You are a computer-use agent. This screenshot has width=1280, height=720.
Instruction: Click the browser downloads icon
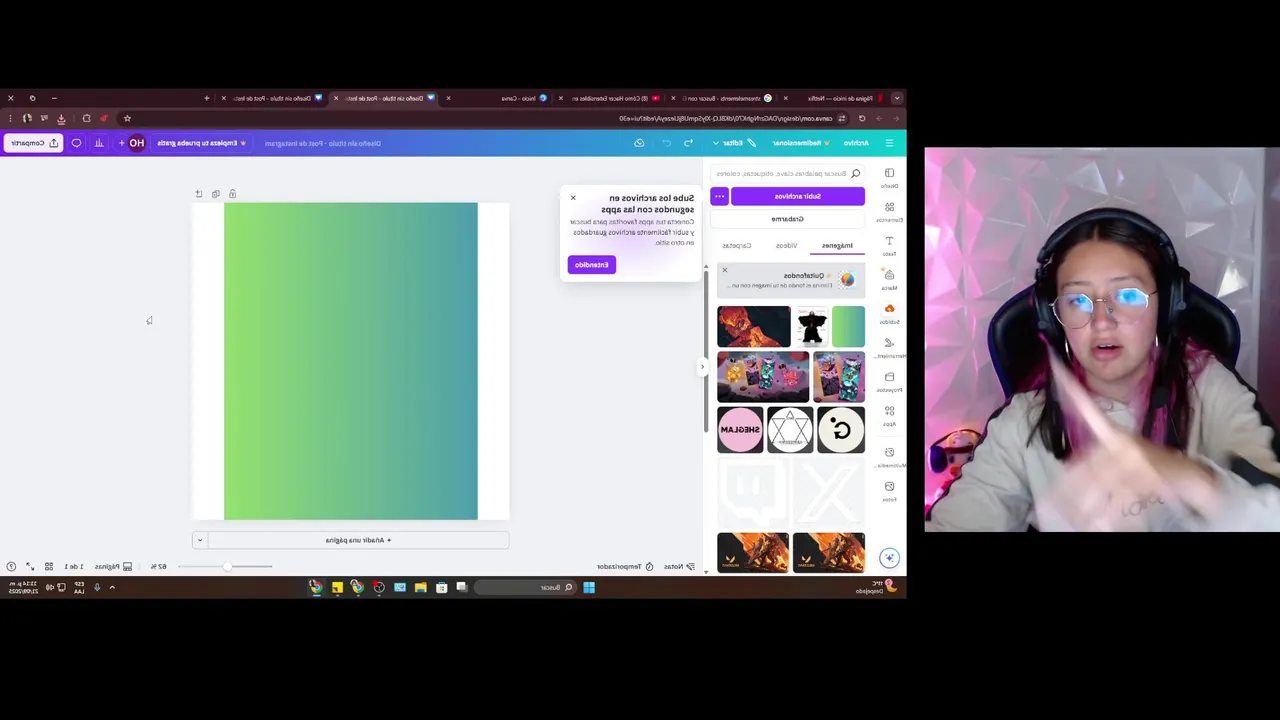[61, 118]
